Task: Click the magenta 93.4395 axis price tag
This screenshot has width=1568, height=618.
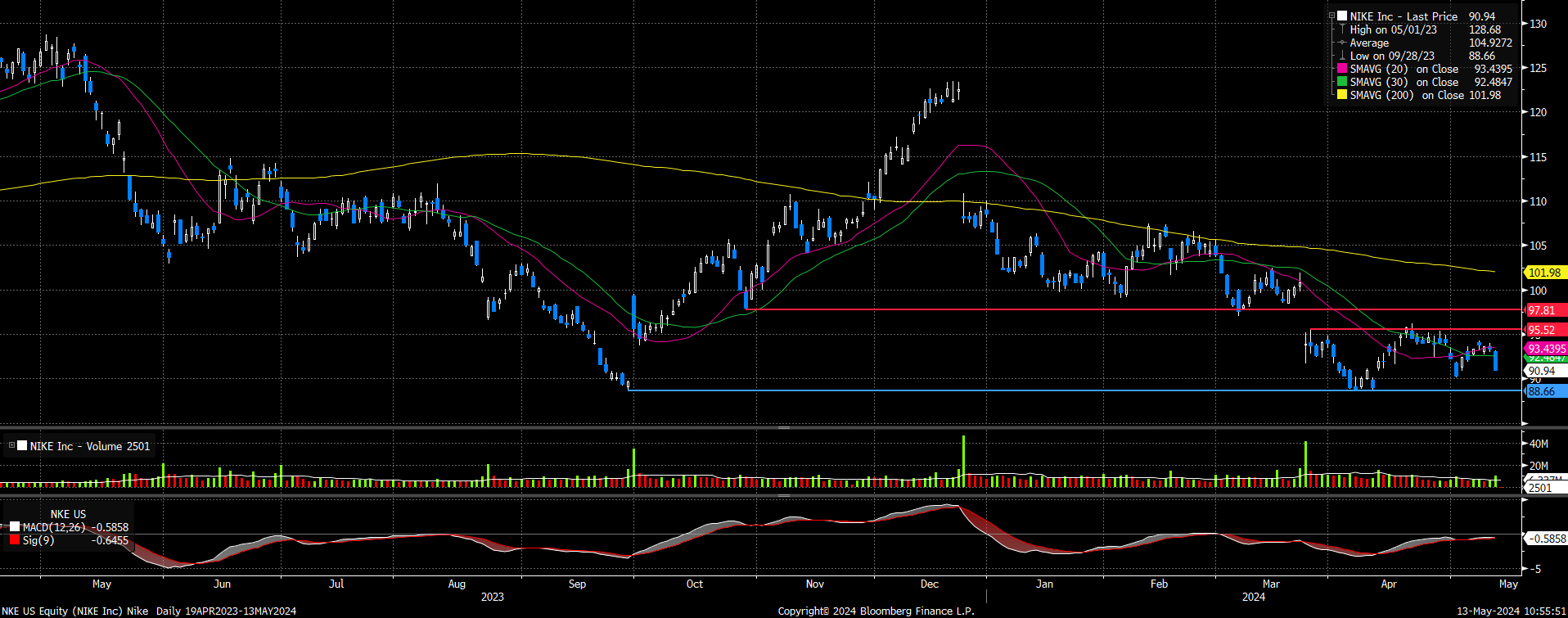Action: click(1547, 349)
